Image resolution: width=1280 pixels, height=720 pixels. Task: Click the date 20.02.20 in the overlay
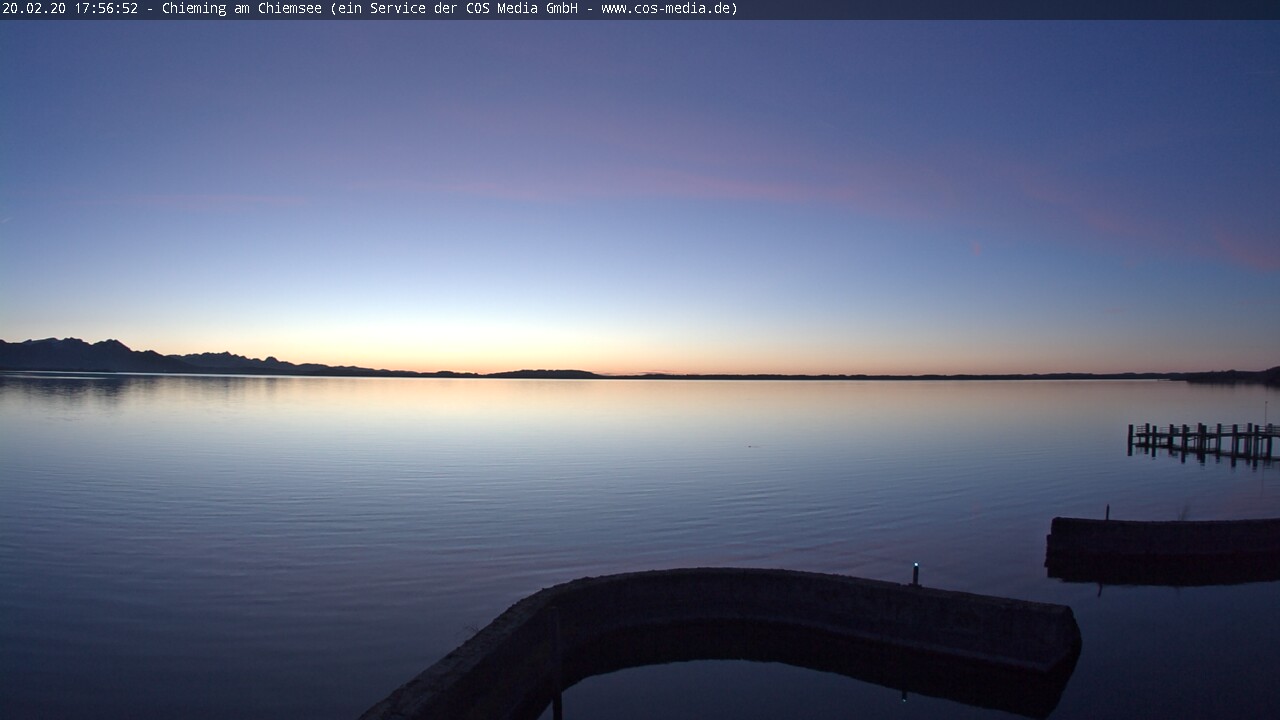34,9
